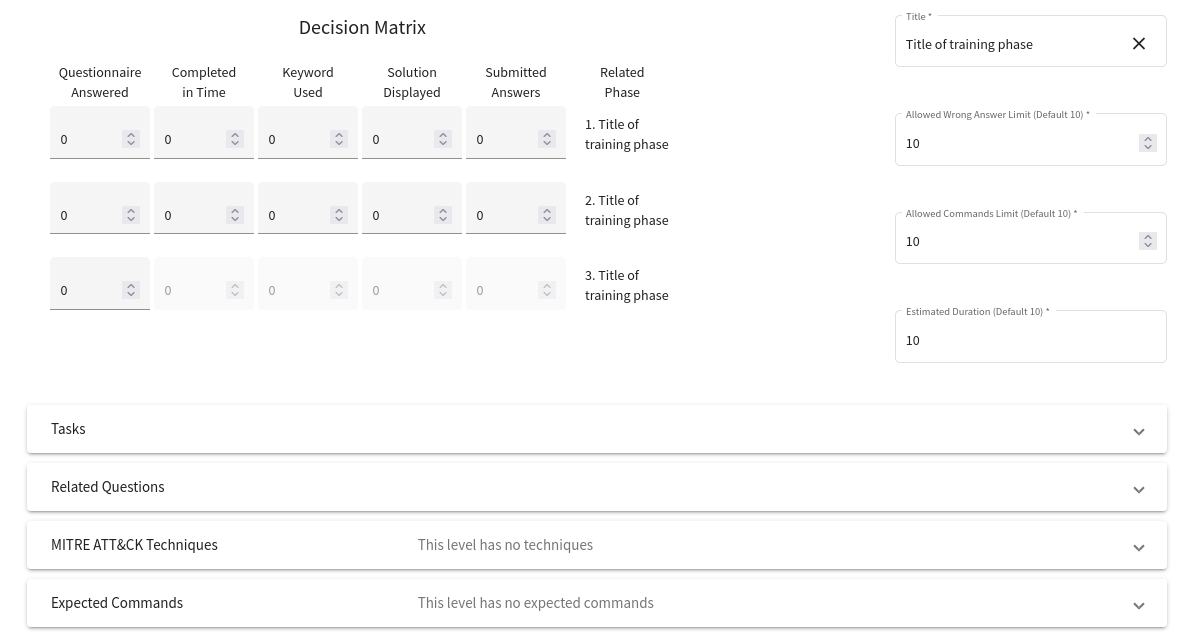Click stepper arrows on Allowed Commands Limit

(x=1148, y=241)
